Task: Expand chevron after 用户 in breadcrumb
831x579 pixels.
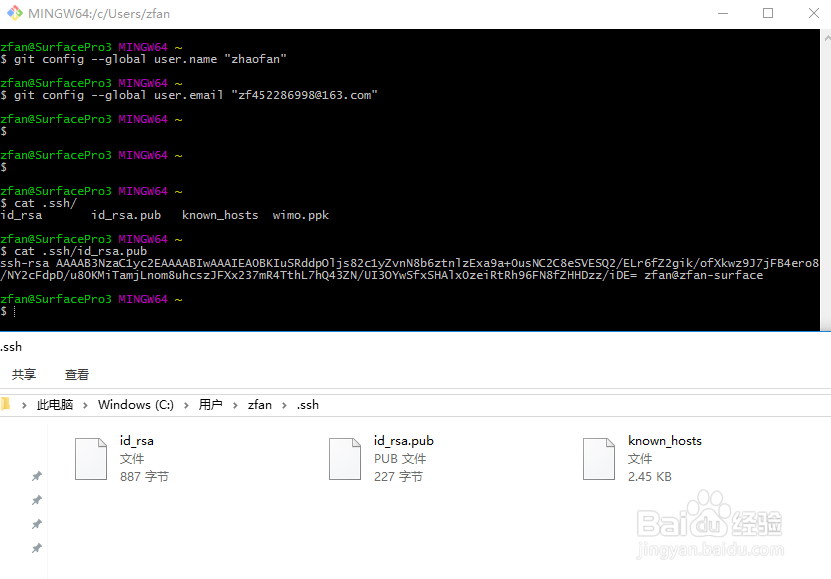Action: (235, 405)
